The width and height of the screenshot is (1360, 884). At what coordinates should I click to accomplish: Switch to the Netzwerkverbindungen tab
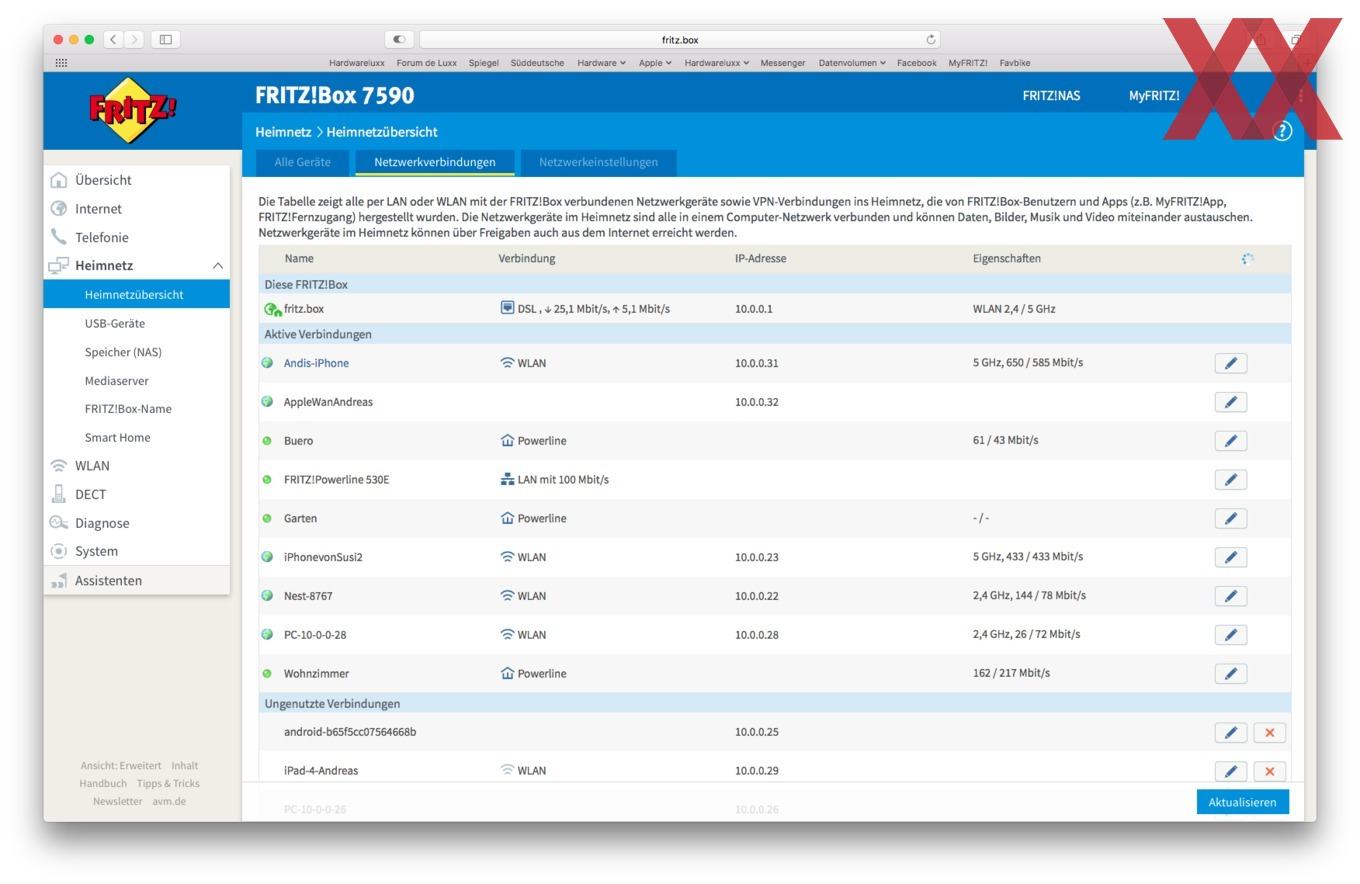435,162
